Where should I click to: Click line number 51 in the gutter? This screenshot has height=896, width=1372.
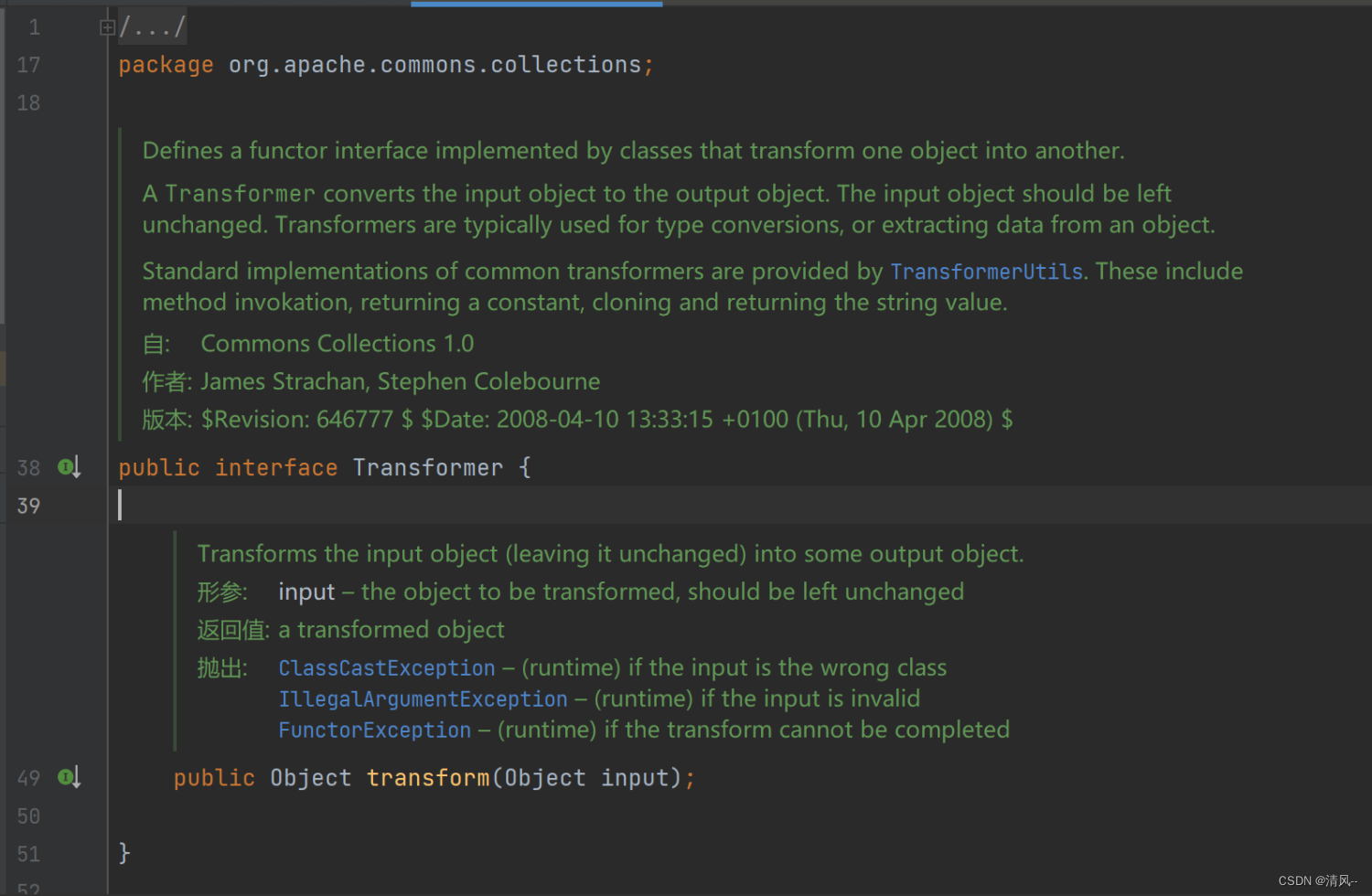pyautogui.click(x=28, y=854)
